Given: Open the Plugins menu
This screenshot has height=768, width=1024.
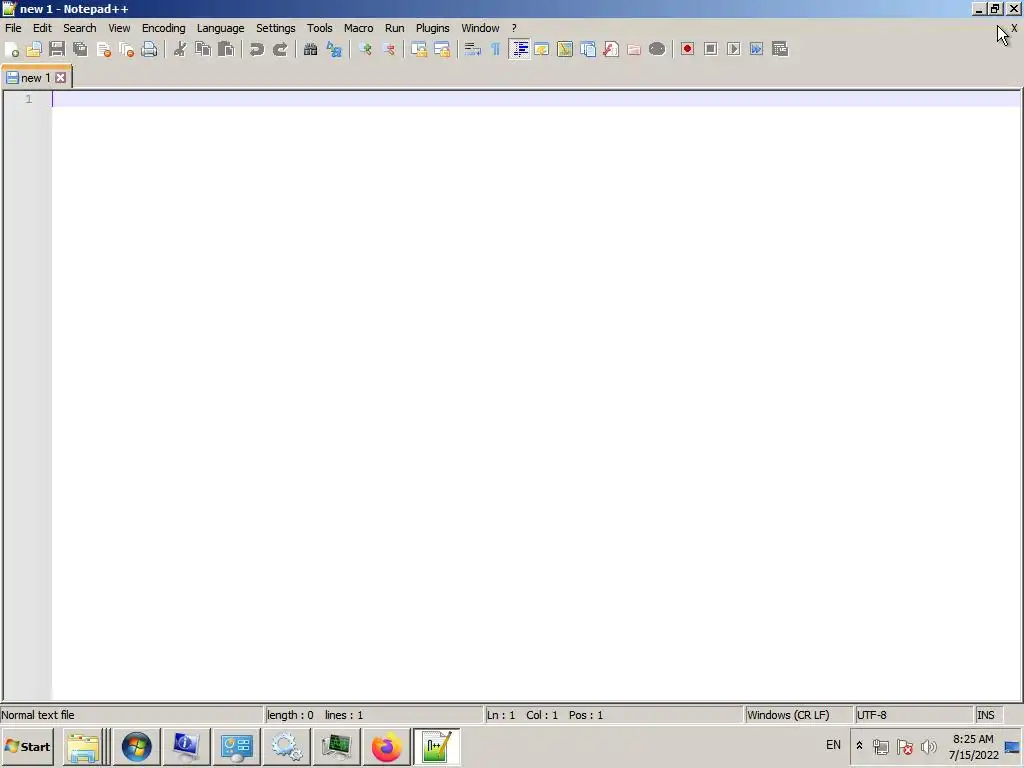Looking at the screenshot, I should 432,28.
